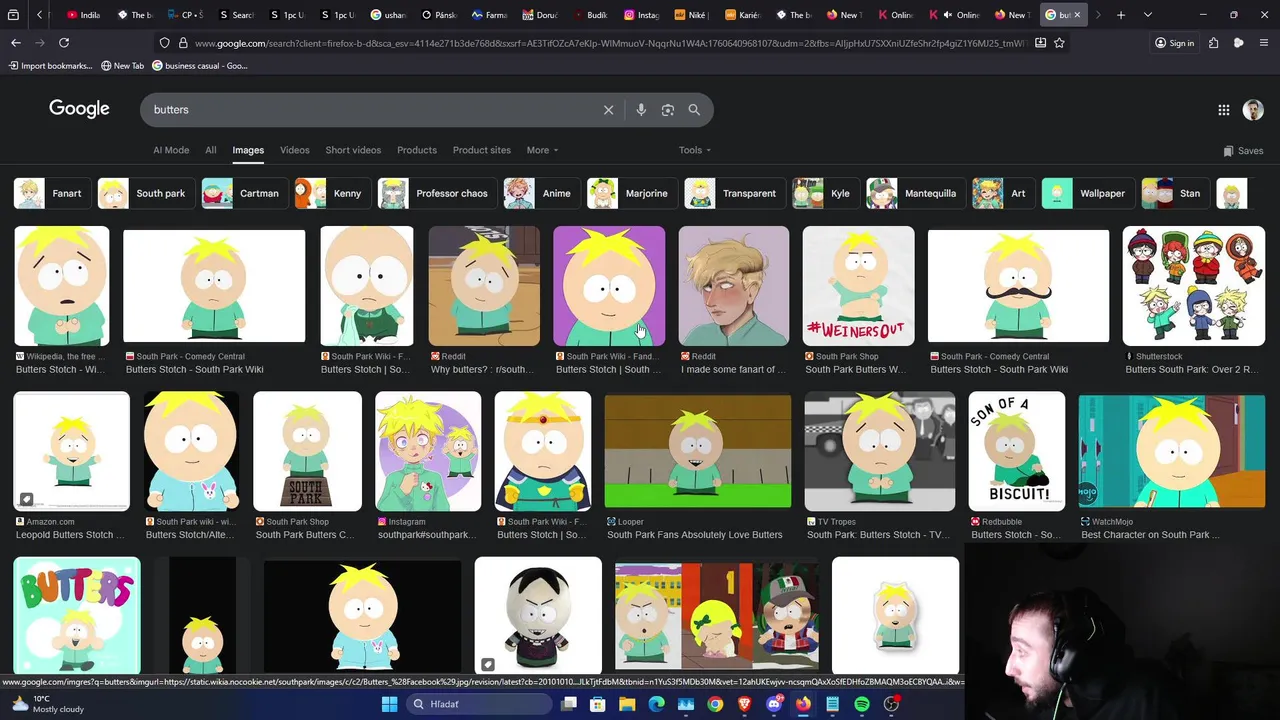The width and height of the screenshot is (1280, 720).
Task: Submit search with the magnifier icon
Action: pyautogui.click(x=694, y=110)
